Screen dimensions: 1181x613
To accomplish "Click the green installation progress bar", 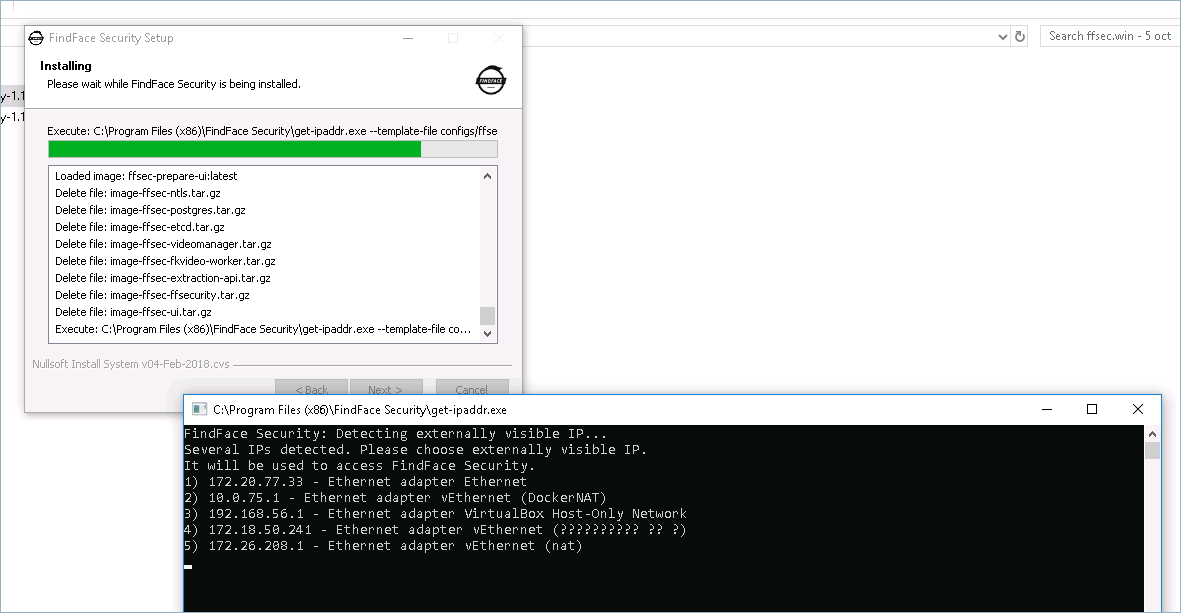I will click(x=273, y=149).
